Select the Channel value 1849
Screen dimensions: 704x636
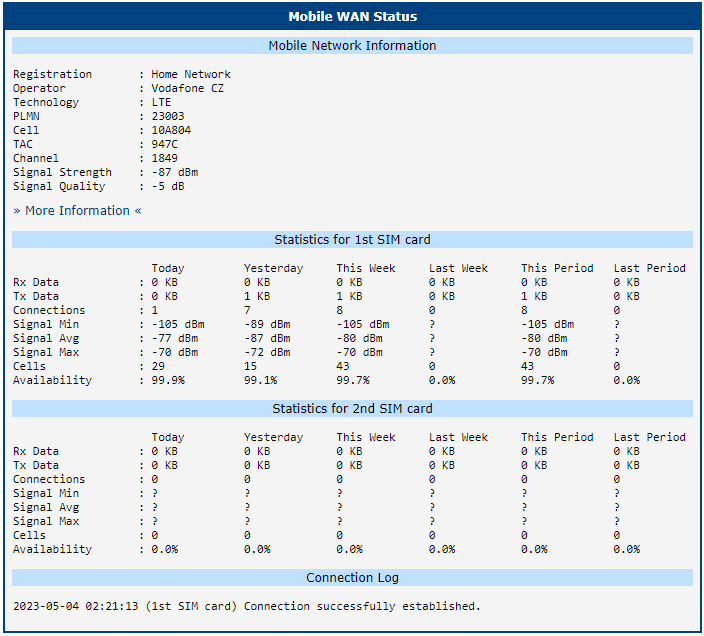[164, 158]
